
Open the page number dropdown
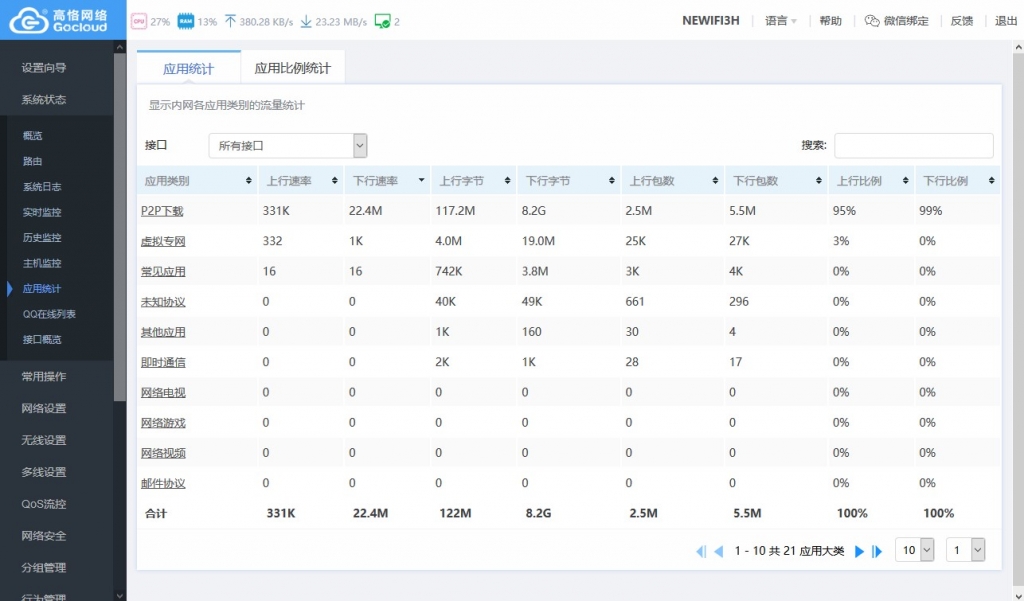pyautogui.click(x=966, y=550)
